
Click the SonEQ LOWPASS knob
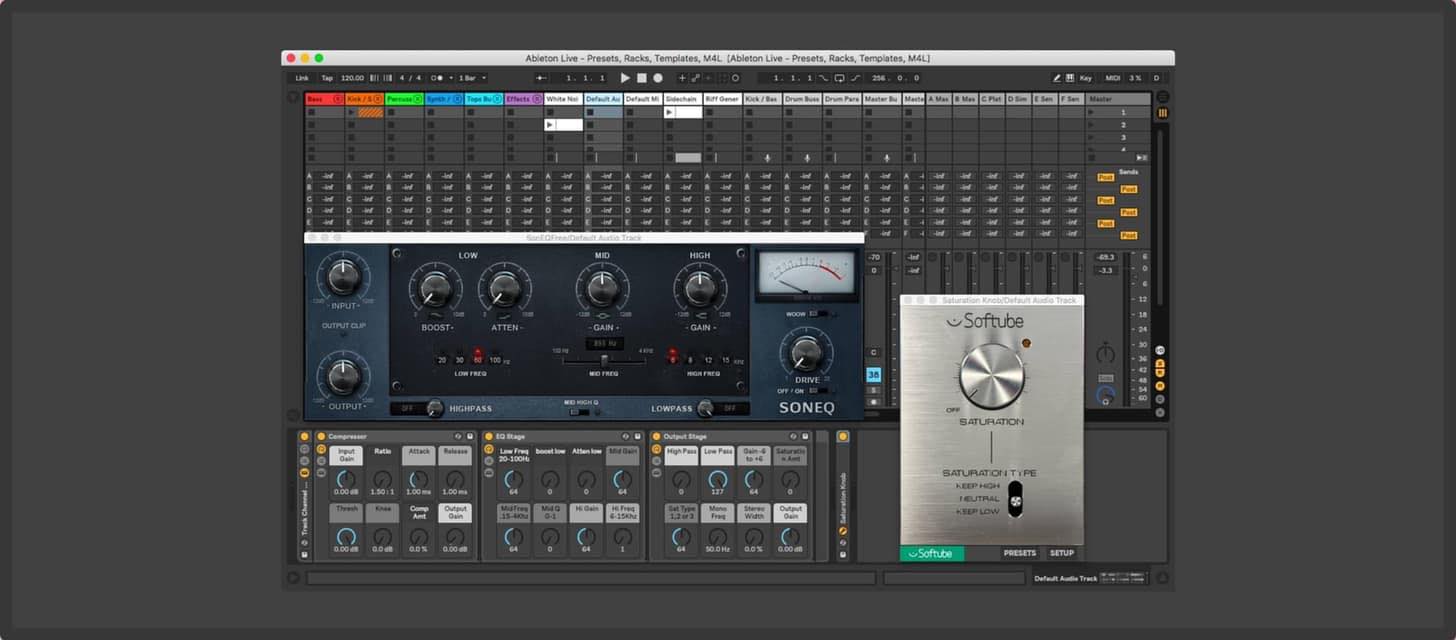[x=706, y=408]
